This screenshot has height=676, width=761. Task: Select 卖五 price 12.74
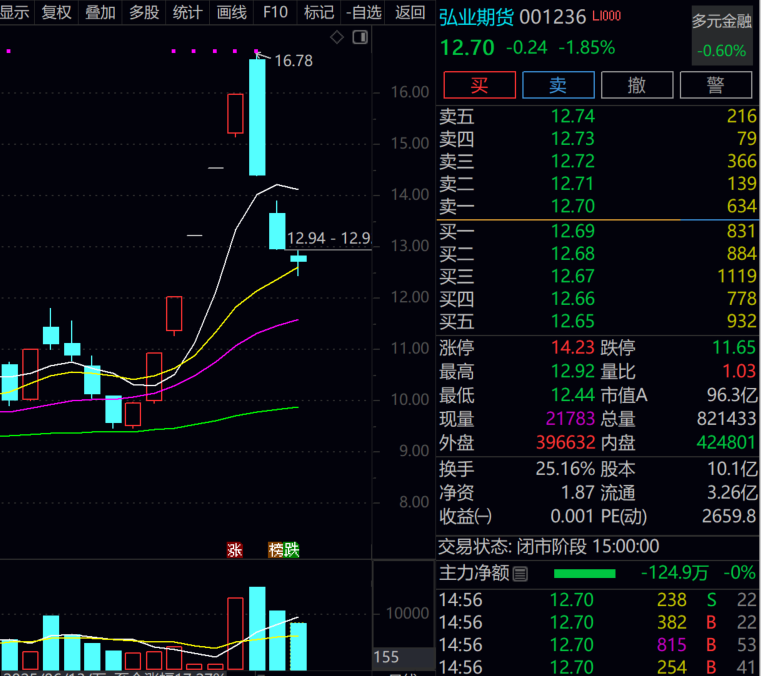click(573, 116)
